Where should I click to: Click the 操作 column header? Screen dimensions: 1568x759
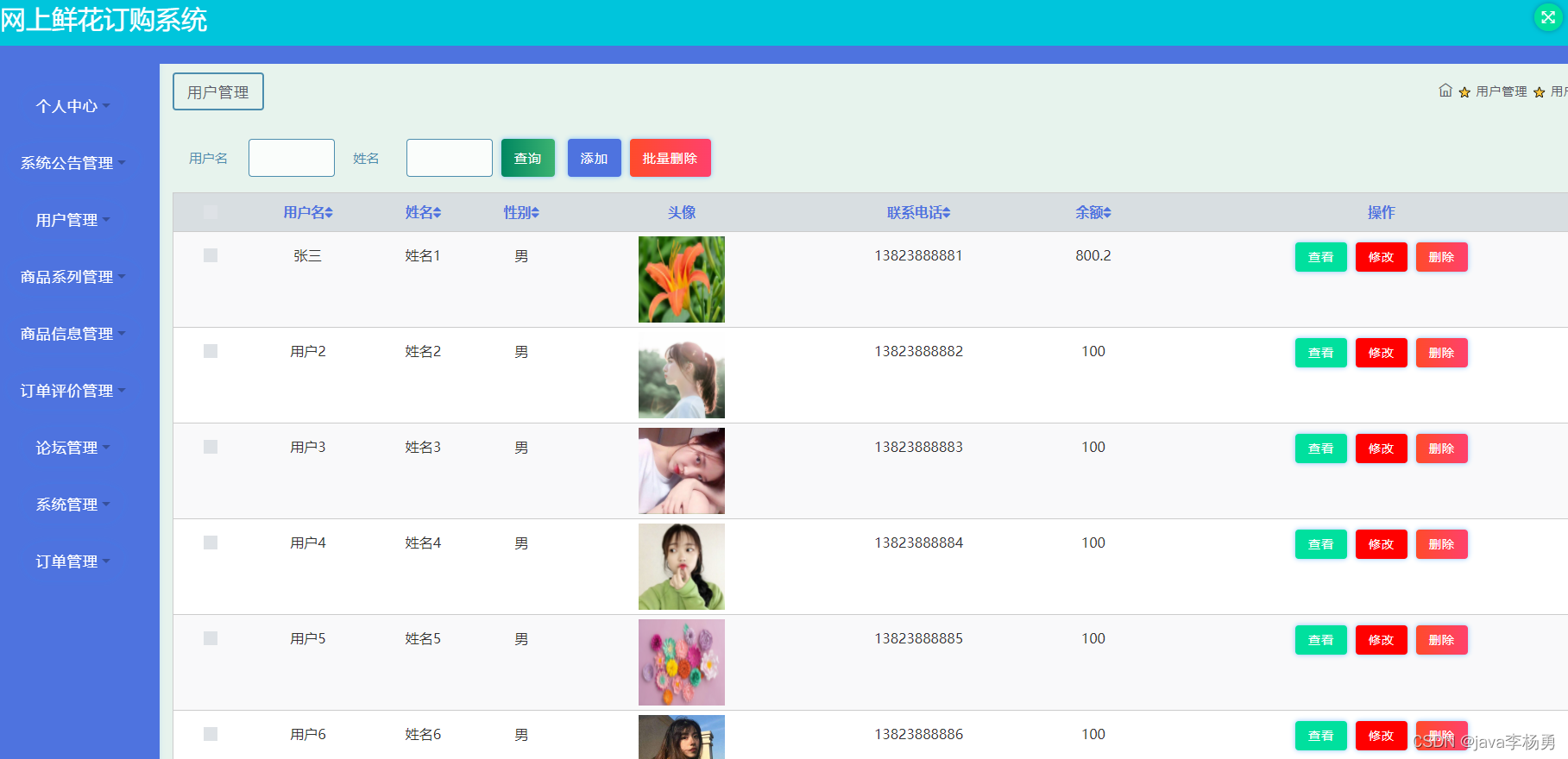(1382, 212)
